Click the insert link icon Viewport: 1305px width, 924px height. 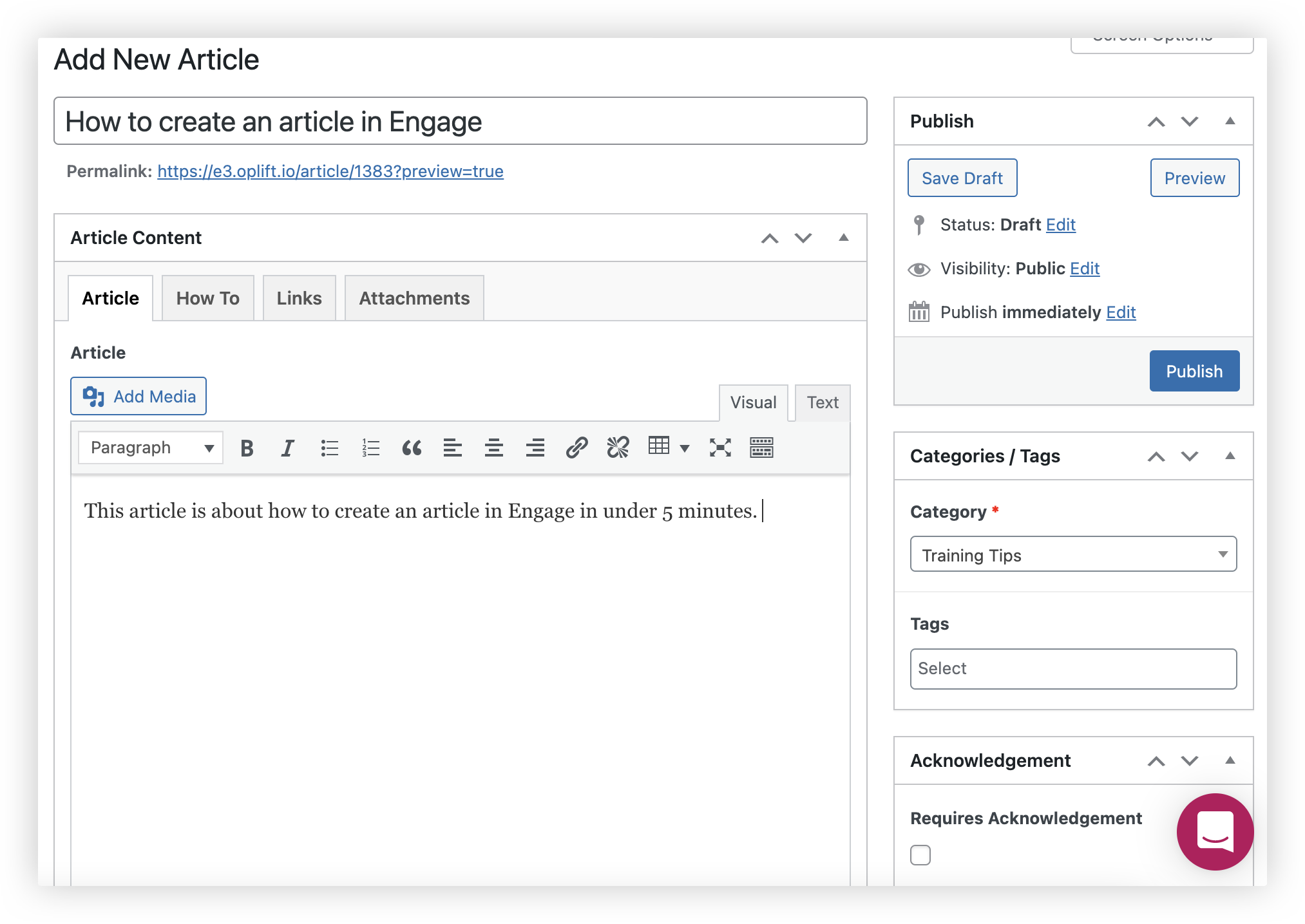point(576,448)
